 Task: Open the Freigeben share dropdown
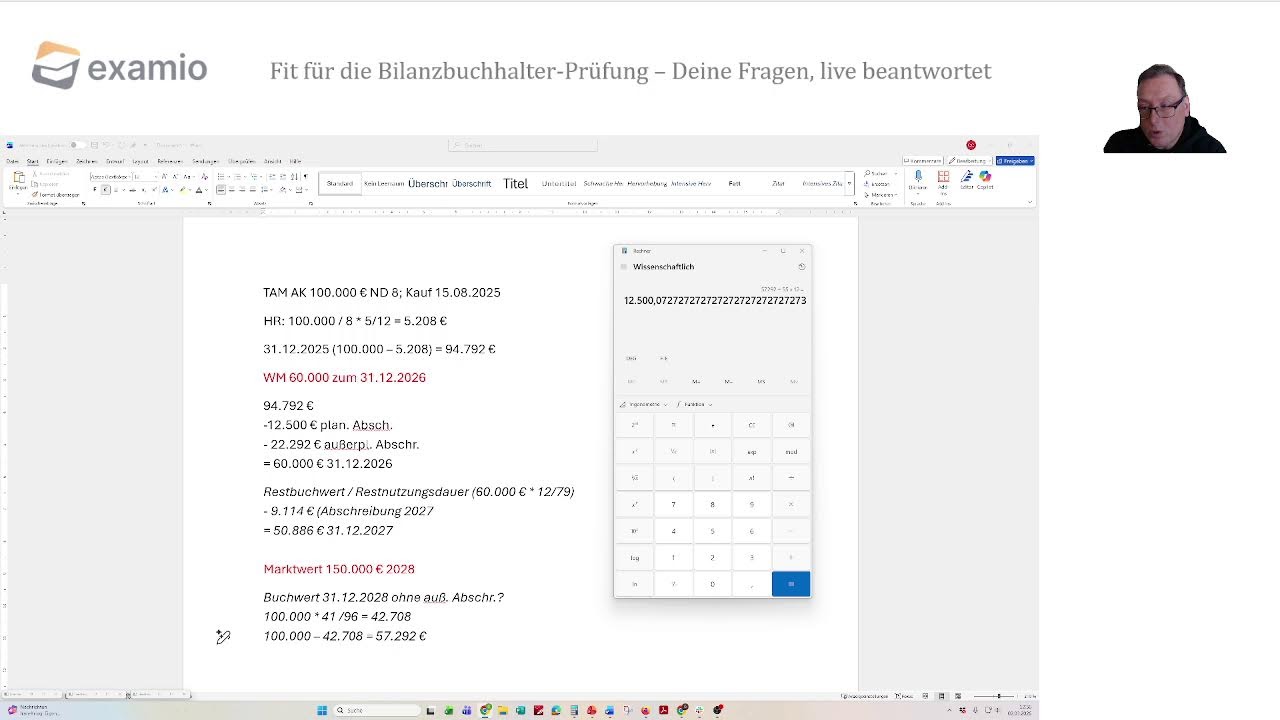1015,161
